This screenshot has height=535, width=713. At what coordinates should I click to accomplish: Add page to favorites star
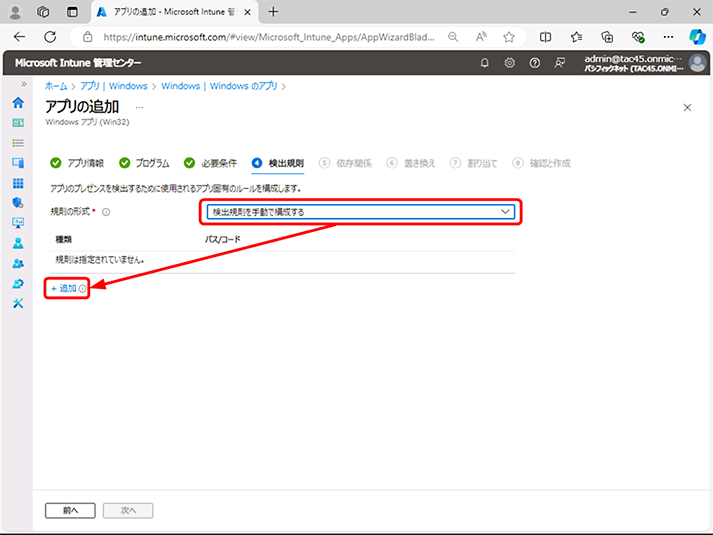pyautogui.click(x=509, y=37)
